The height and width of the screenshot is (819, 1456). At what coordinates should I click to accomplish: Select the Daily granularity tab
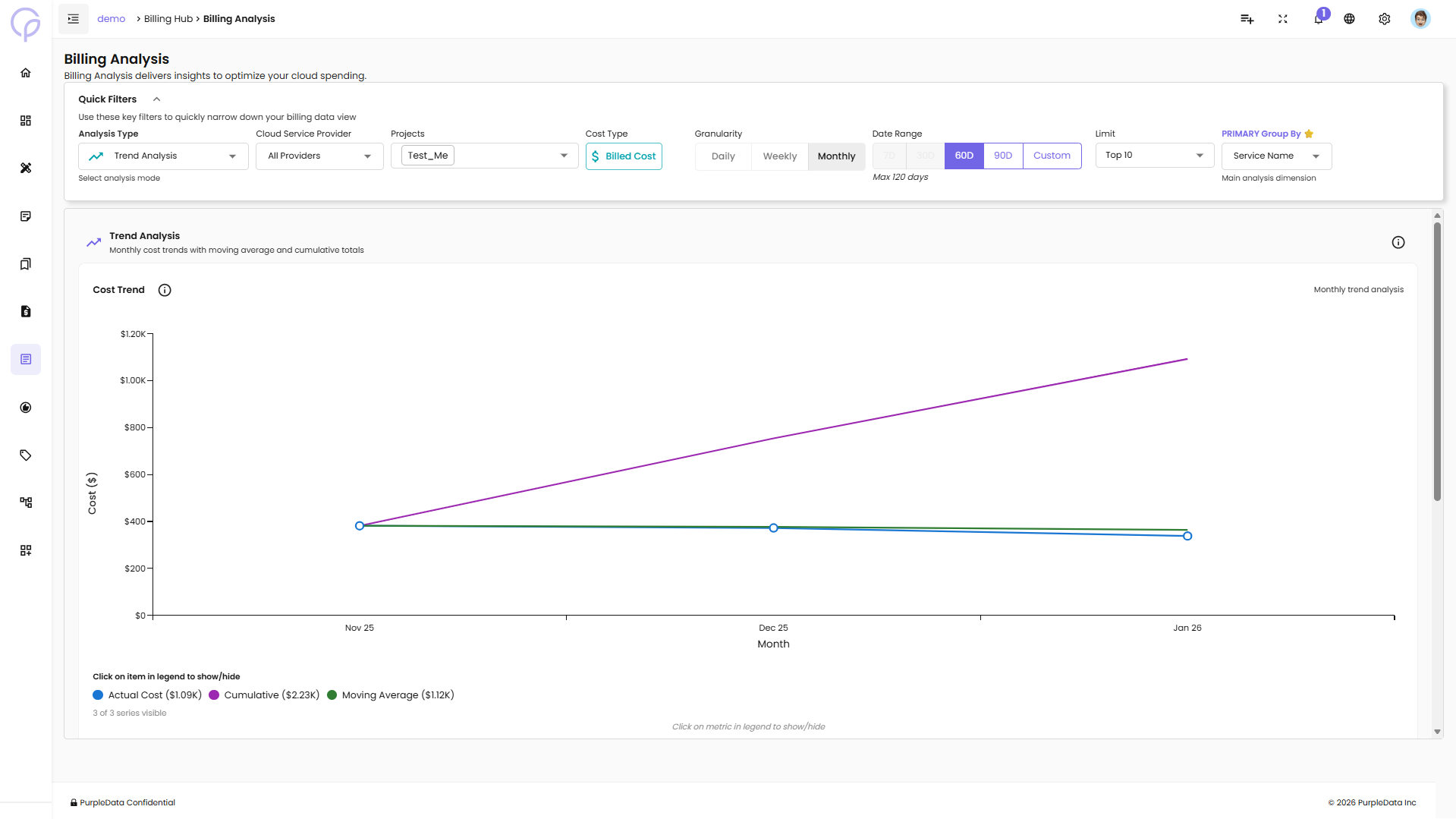point(723,156)
